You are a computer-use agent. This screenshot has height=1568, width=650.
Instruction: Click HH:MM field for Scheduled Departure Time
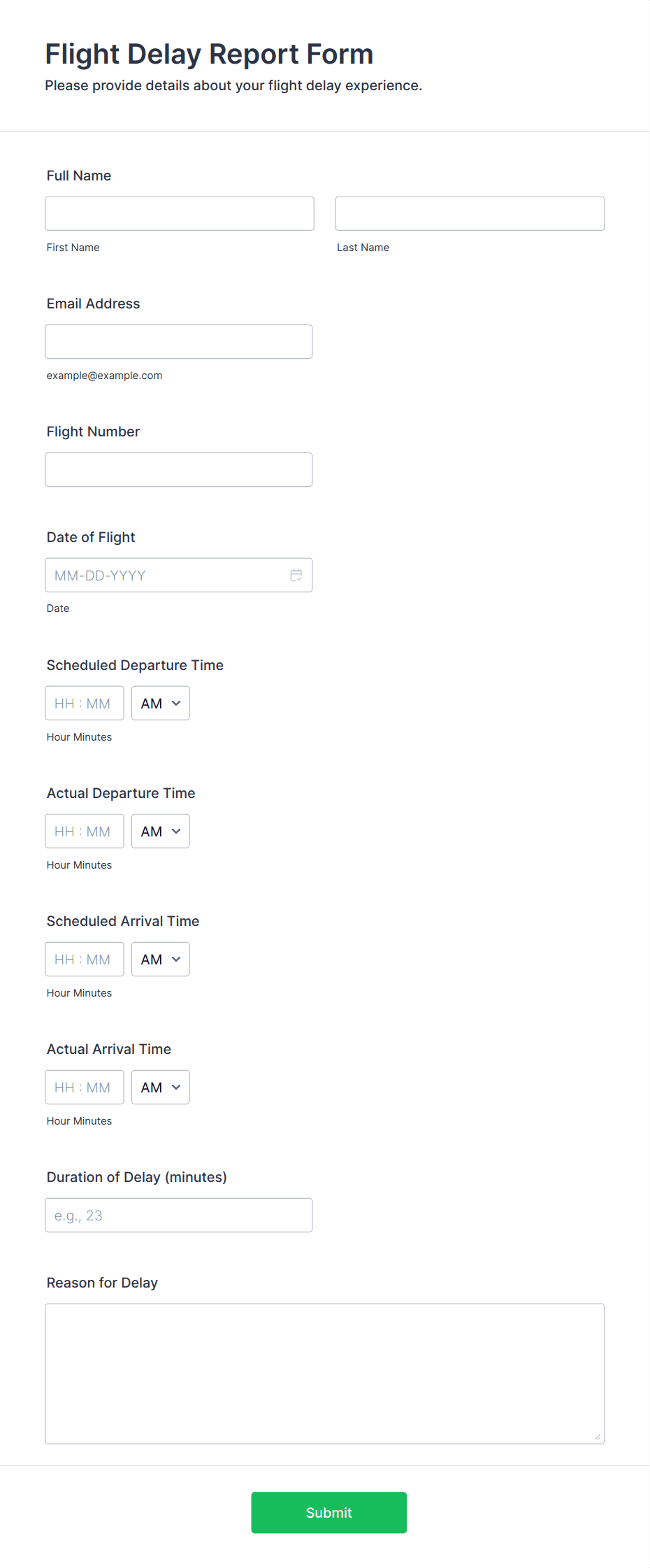(85, 703)
